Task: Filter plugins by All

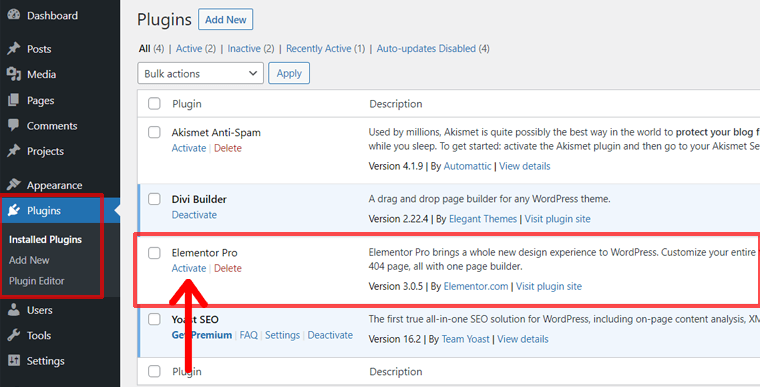Action: tap(144, 48)
